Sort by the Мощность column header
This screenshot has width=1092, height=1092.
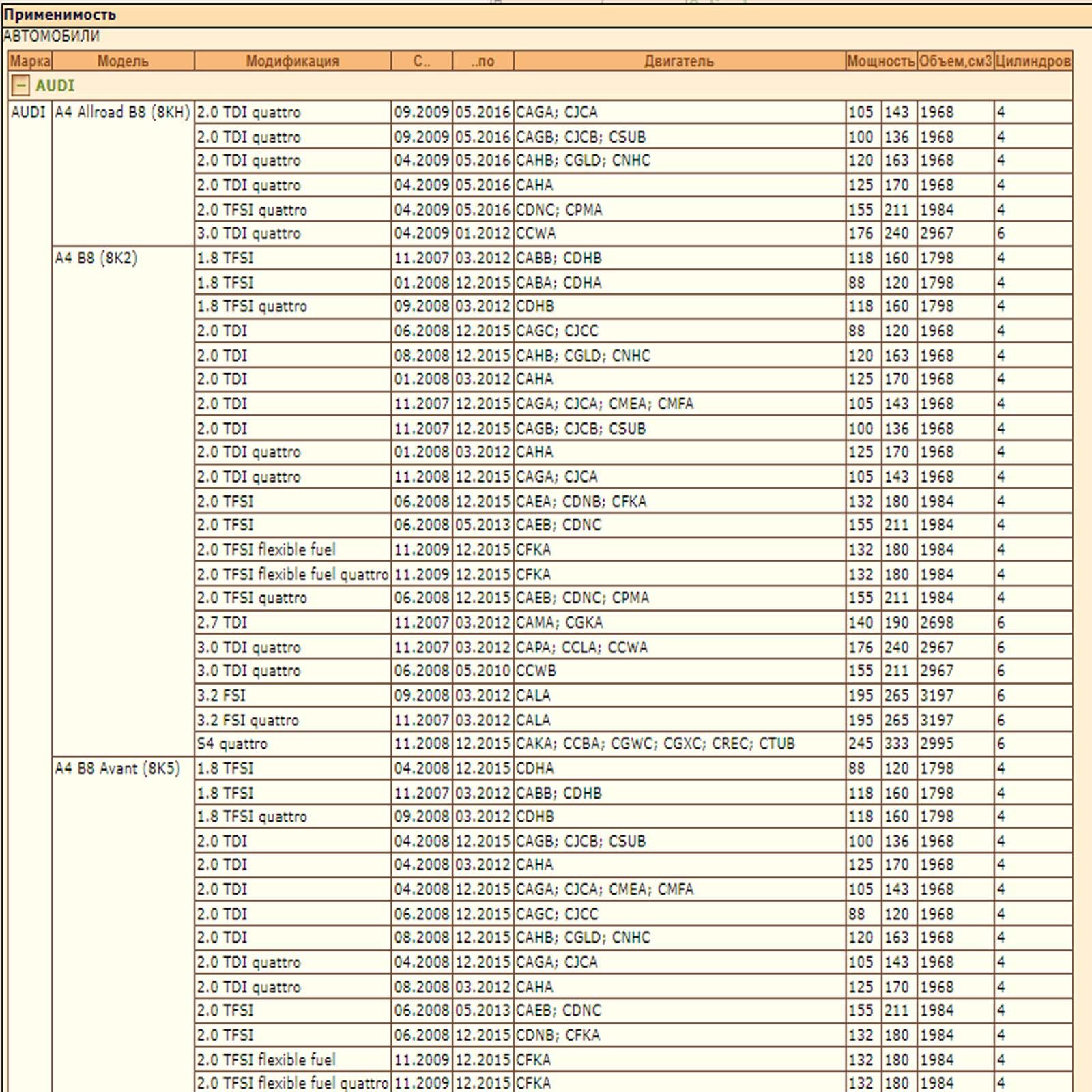(x=880, y=61)
